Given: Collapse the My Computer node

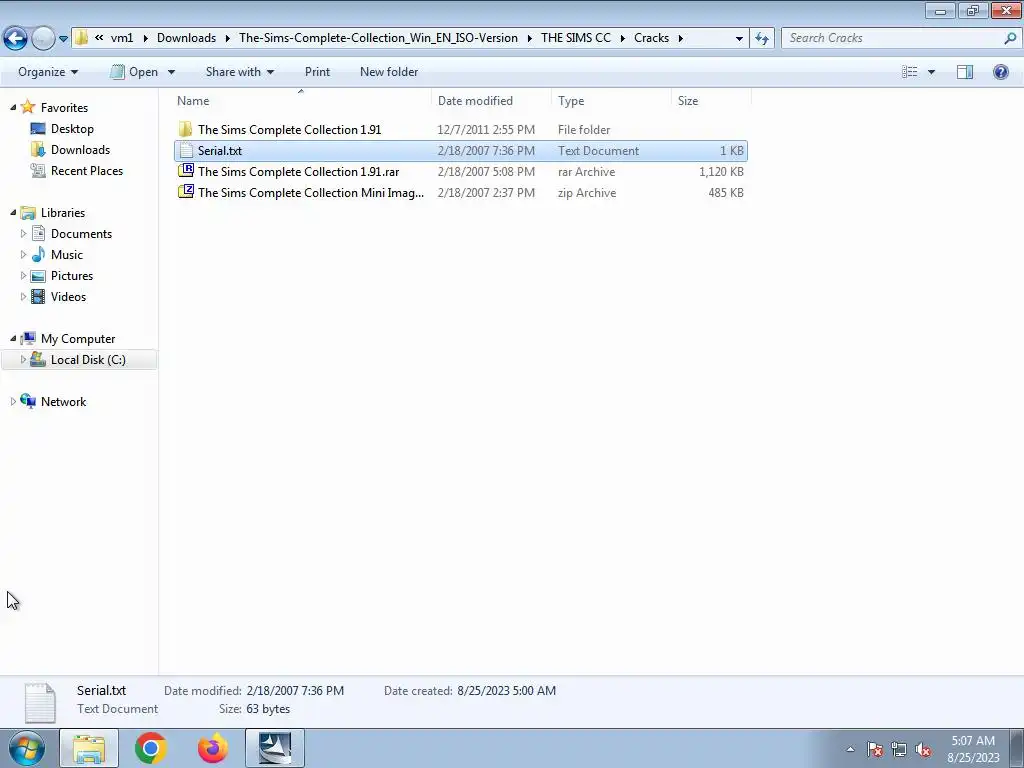Looking at the screenshot, I should click(x=13, y=338).
